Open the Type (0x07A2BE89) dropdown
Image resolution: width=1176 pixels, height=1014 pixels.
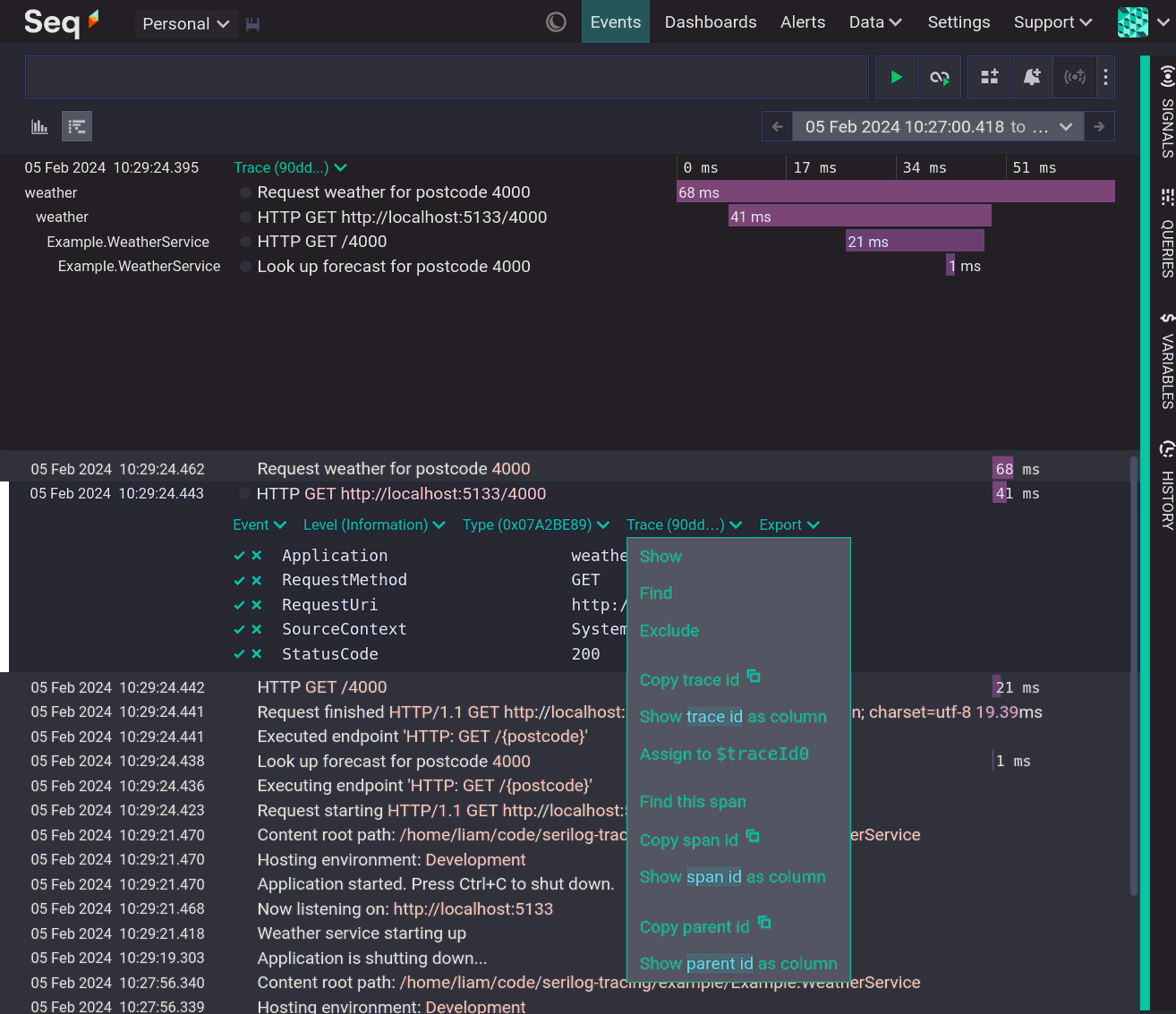click(x=536, y=525)
